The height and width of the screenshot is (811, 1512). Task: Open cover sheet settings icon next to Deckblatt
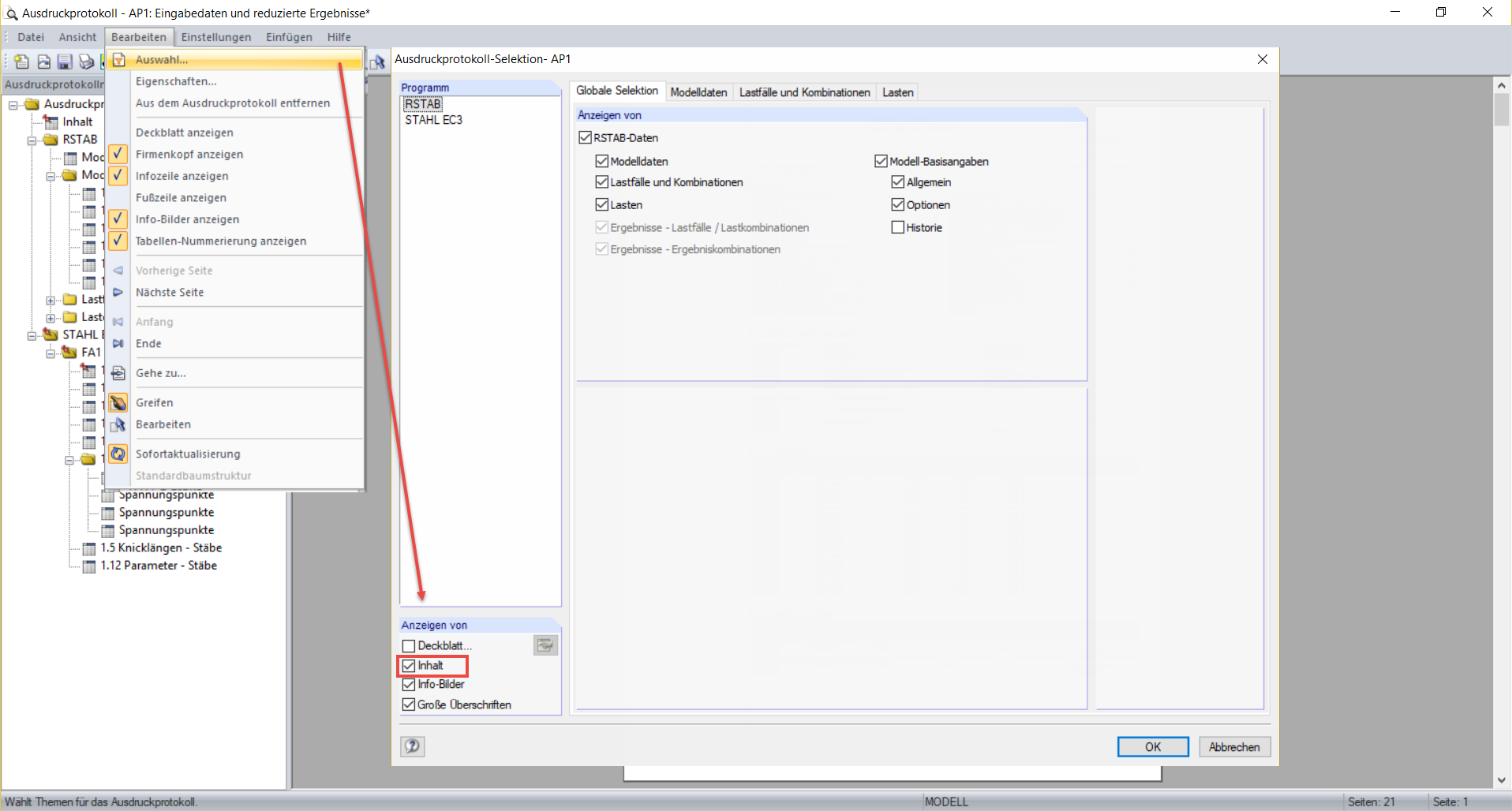click(545, 645)
